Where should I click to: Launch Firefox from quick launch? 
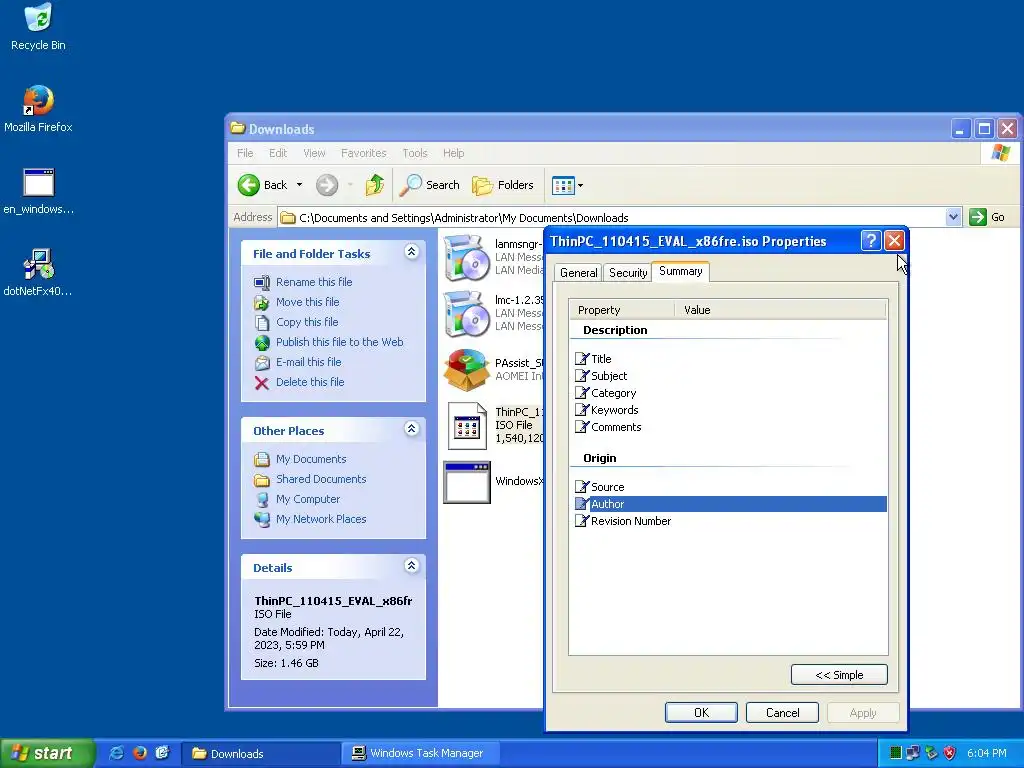click(x=139, y=753)
